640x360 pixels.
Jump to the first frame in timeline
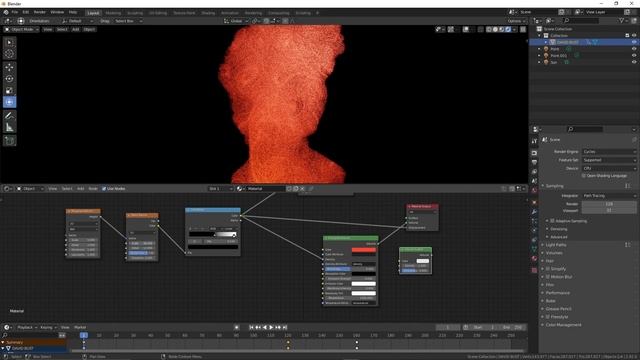pos(251,327)
